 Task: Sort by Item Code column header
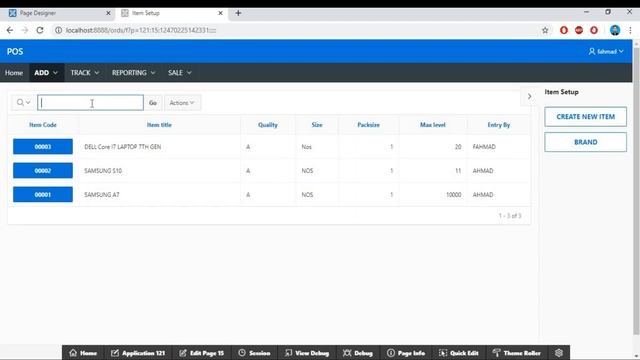pos(43,125)
